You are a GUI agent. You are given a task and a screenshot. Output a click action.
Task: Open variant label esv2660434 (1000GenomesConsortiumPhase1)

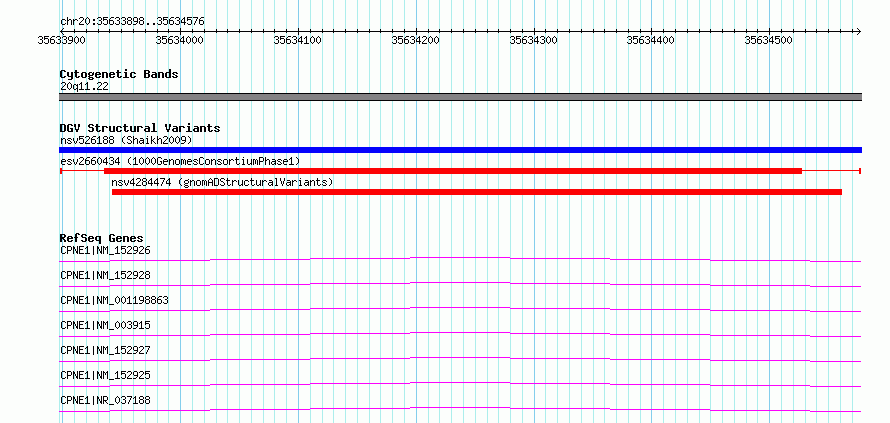(180, 162)
